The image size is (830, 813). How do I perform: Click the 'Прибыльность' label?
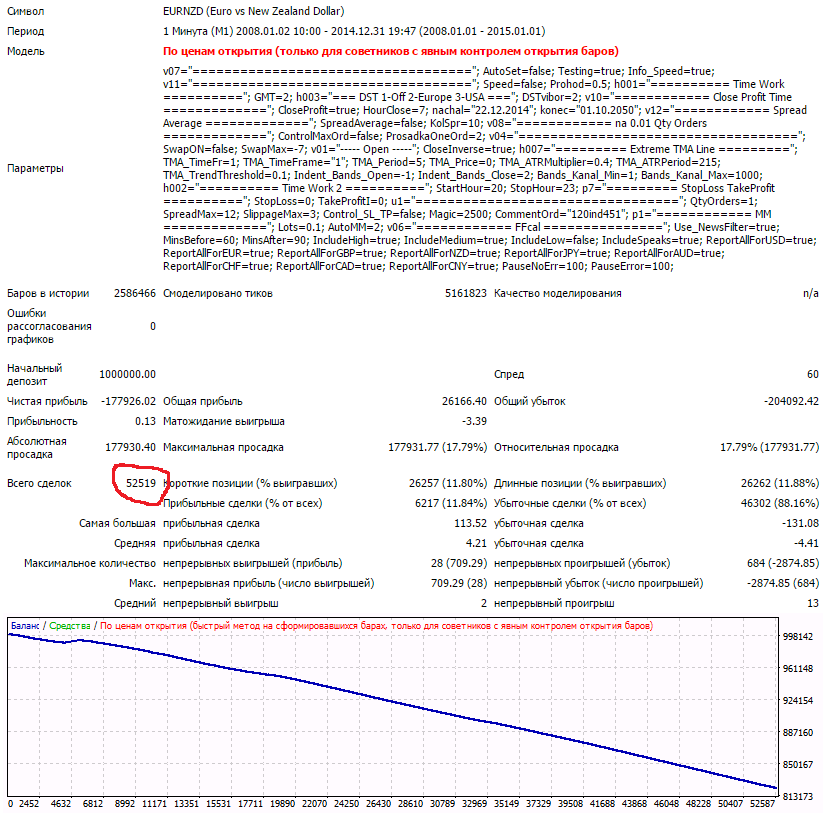(x=42, y=421)
